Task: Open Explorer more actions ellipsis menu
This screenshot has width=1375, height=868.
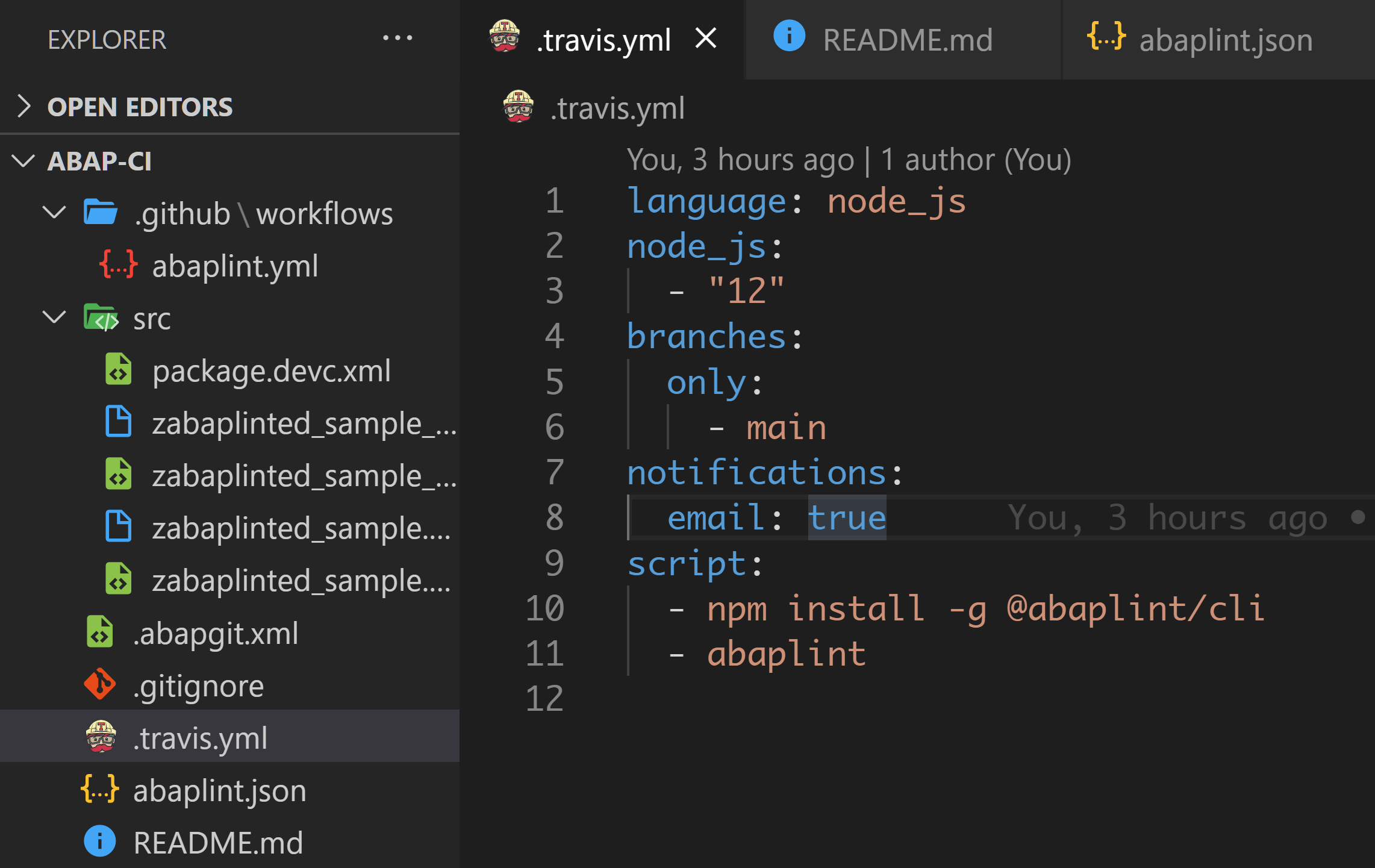Action: pyautogui.click(x=398, y=39)
